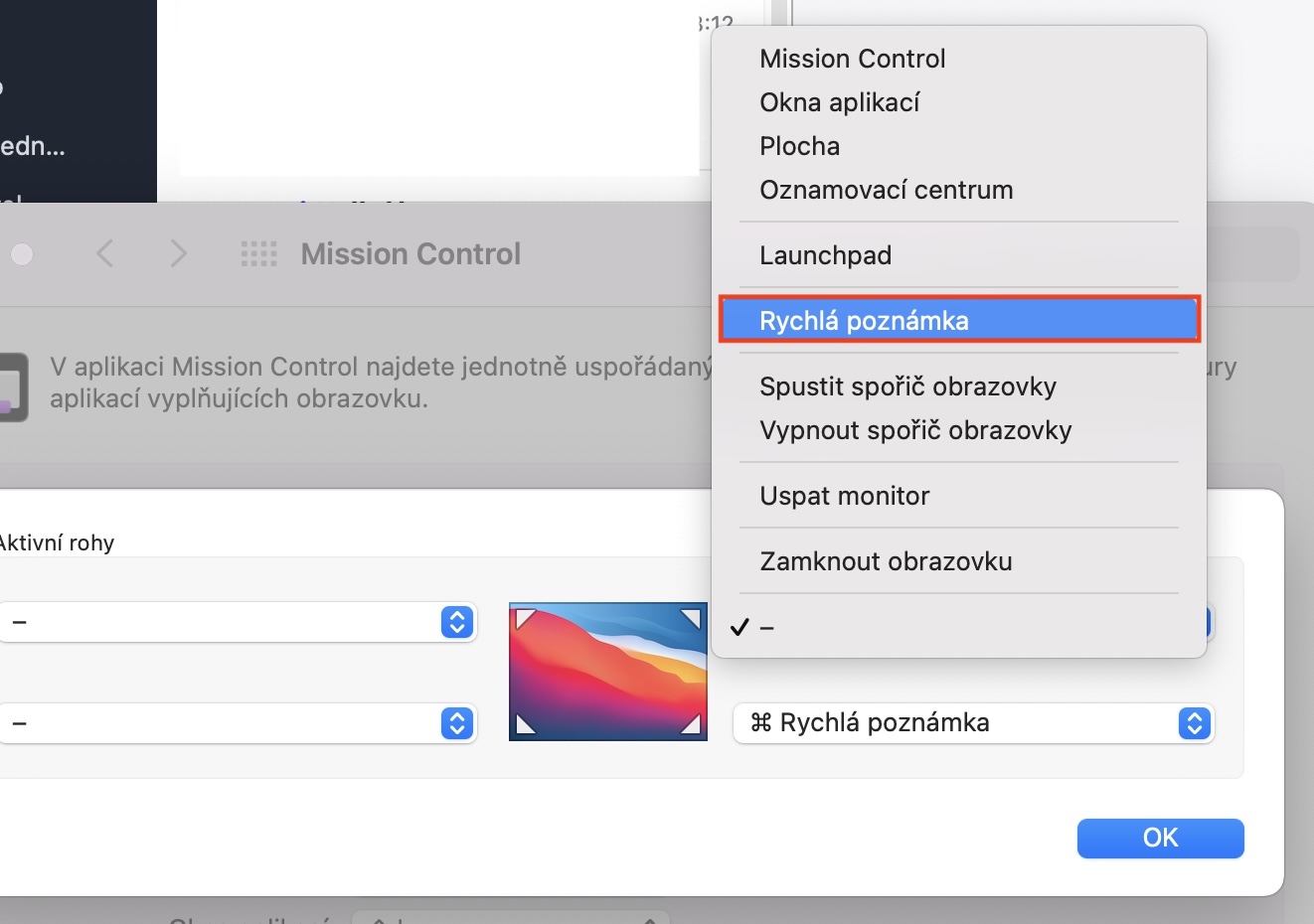Screen dimensions: 1314x924
Task: Open the show-all preferences grid icon
Action: pyautogui.click(x=258, y=254)
